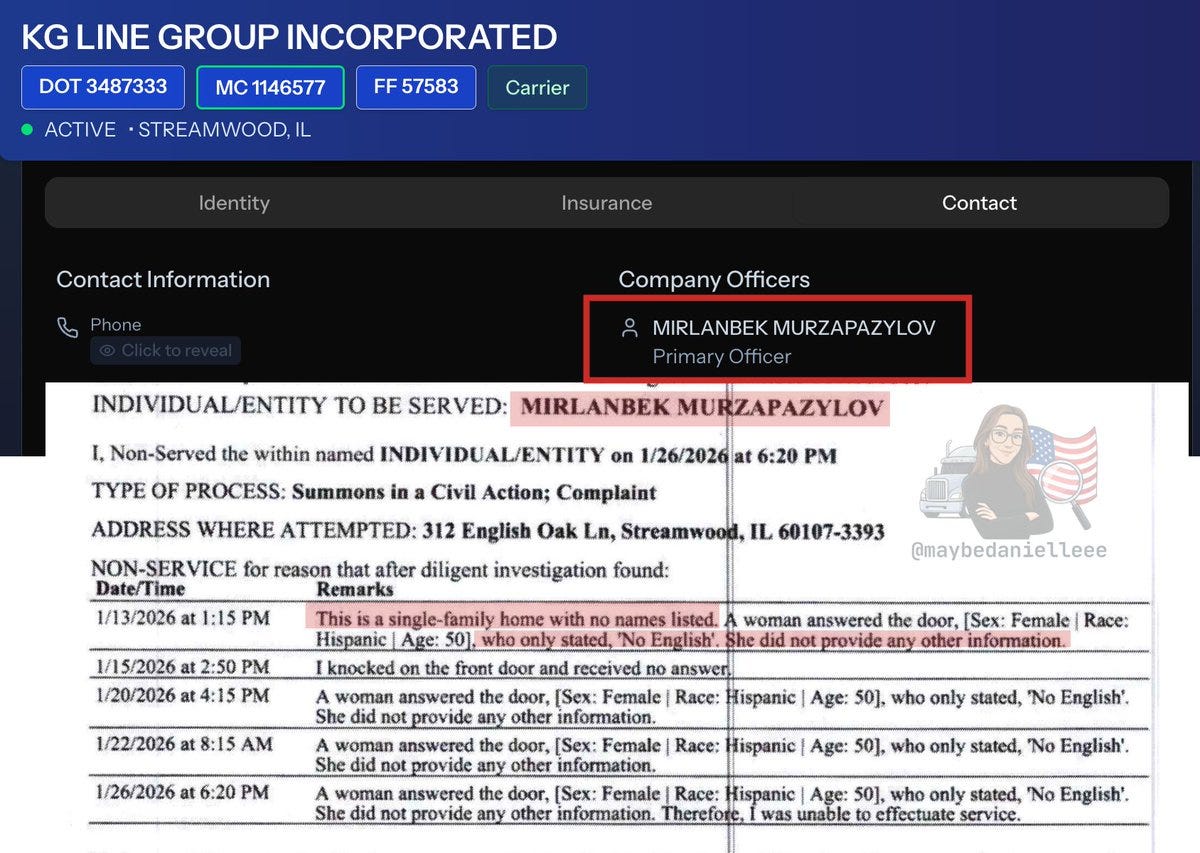1200x853 pixels.
Task: Click the STREAMWOOD, IL location text
Action: tap(224, 130)
